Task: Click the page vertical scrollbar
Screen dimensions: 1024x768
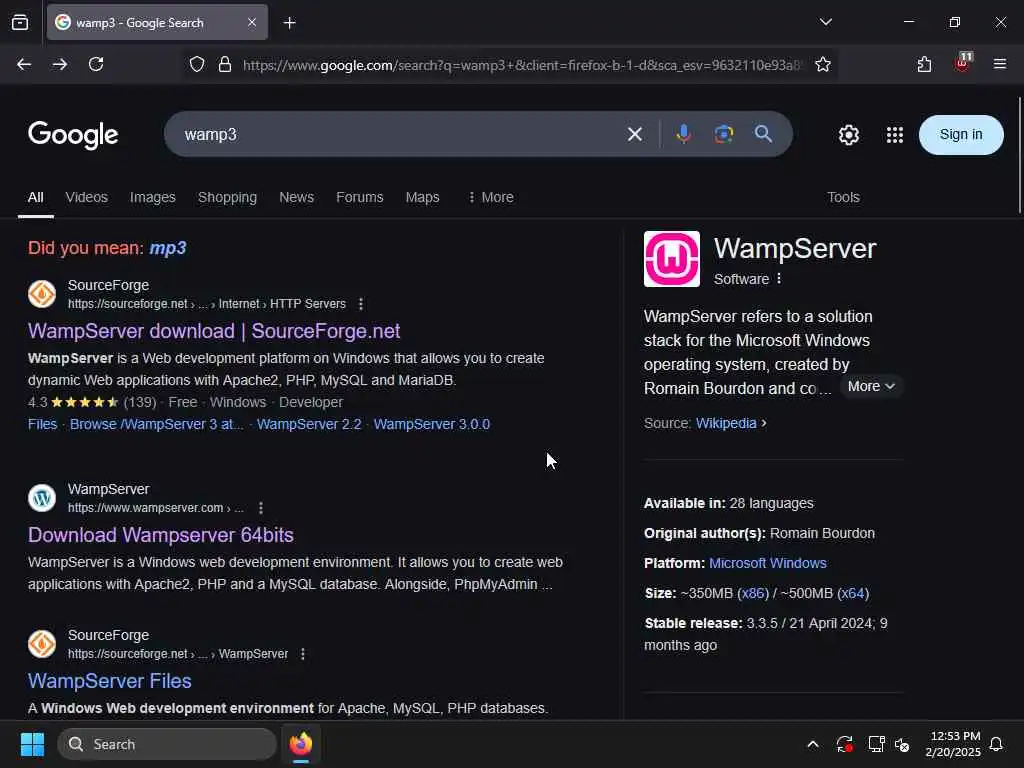Action: point(1019,155)
